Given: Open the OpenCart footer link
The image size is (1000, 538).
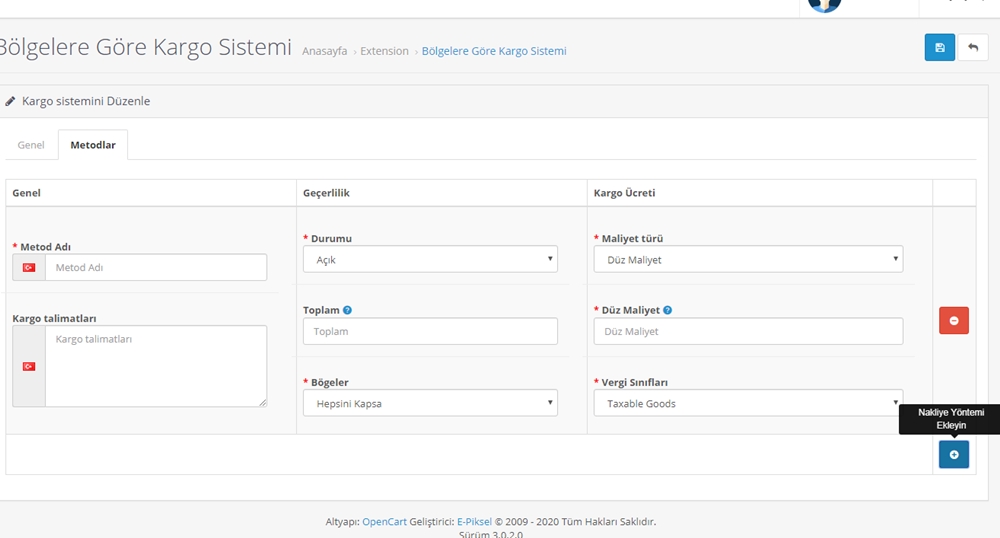Looking at the screenshot, I should click(x=385, y=521).
